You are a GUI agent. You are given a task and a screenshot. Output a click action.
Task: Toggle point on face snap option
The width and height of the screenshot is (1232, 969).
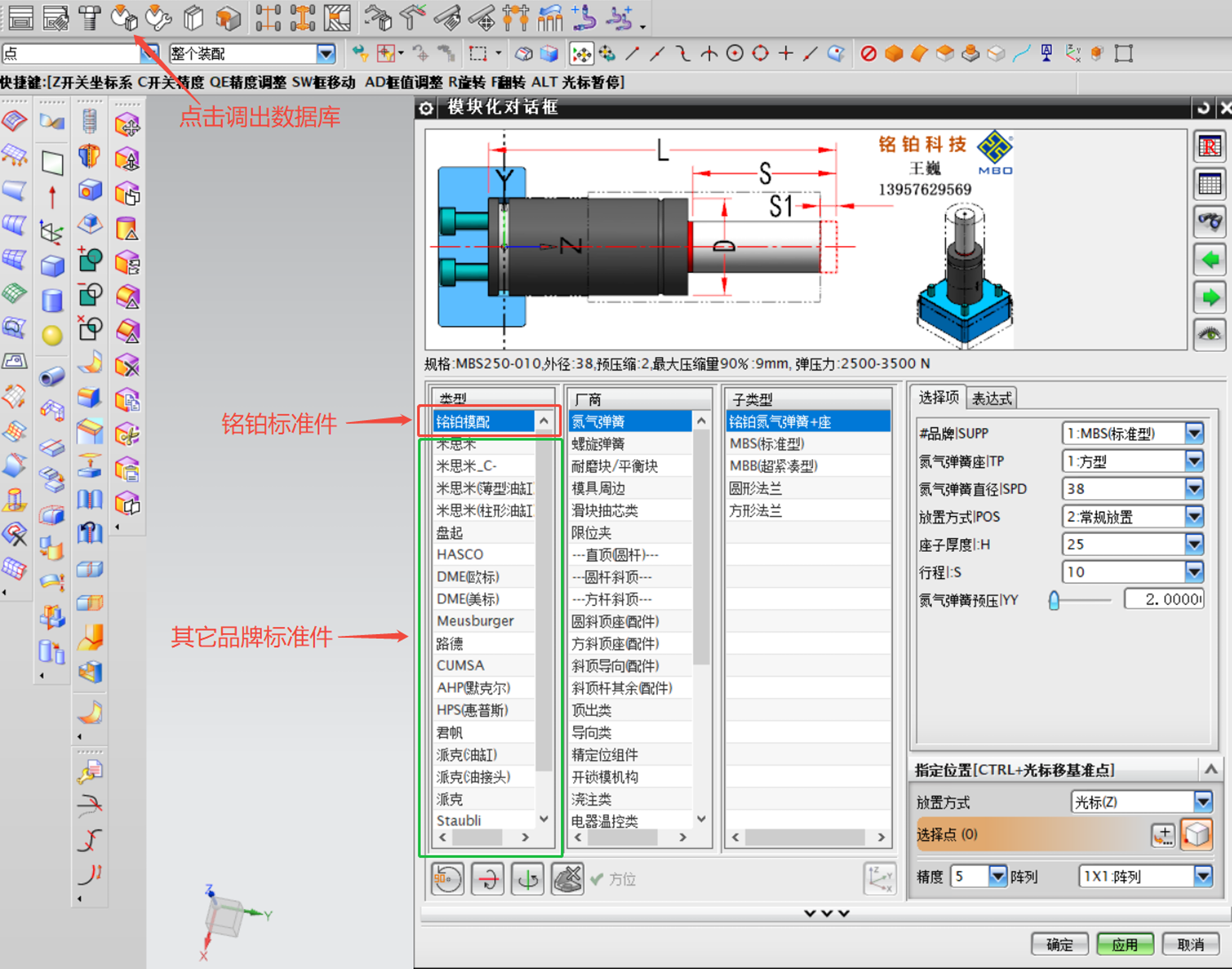click(x=836, y=54)
